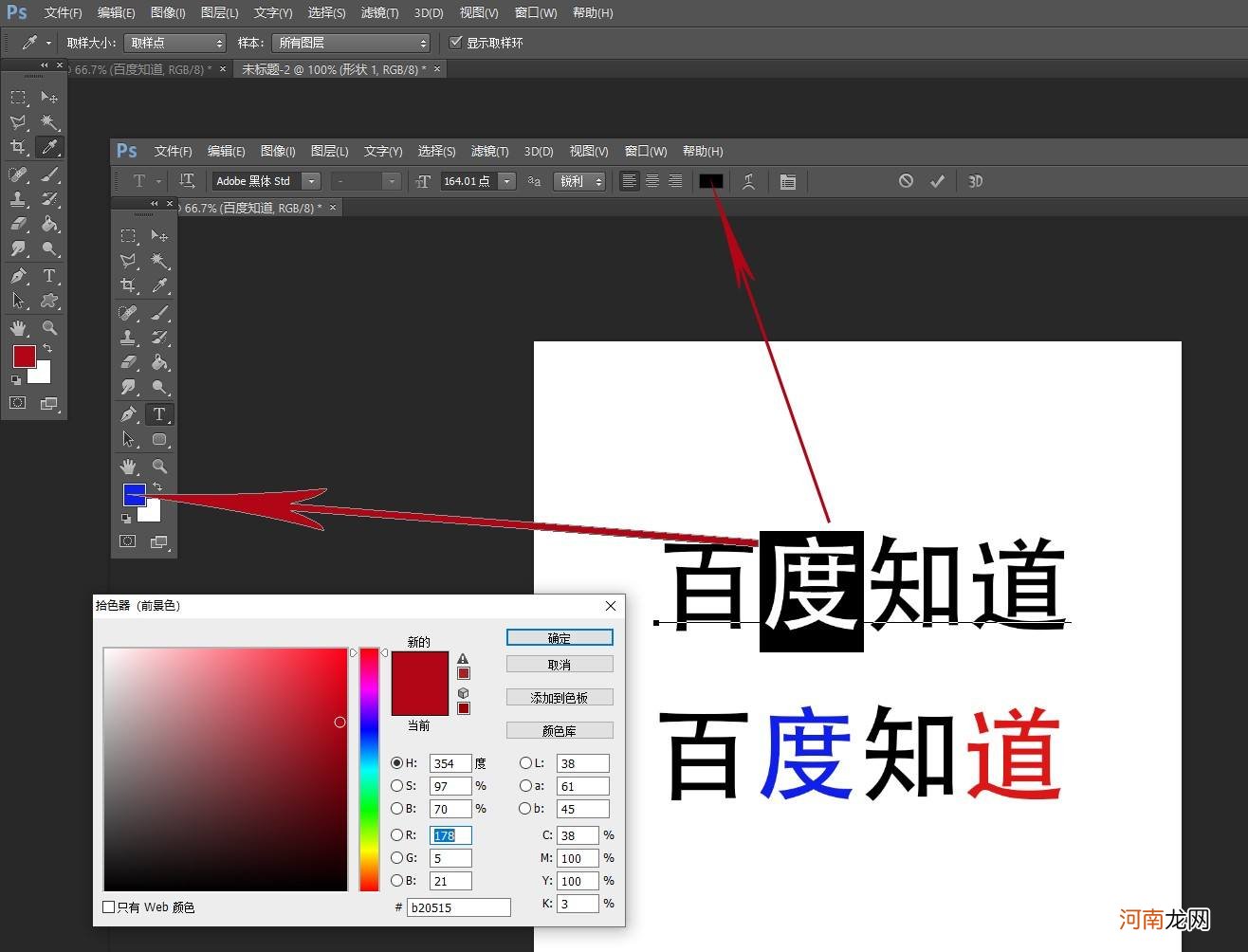Center-align text in the options bar

point(652,181)
